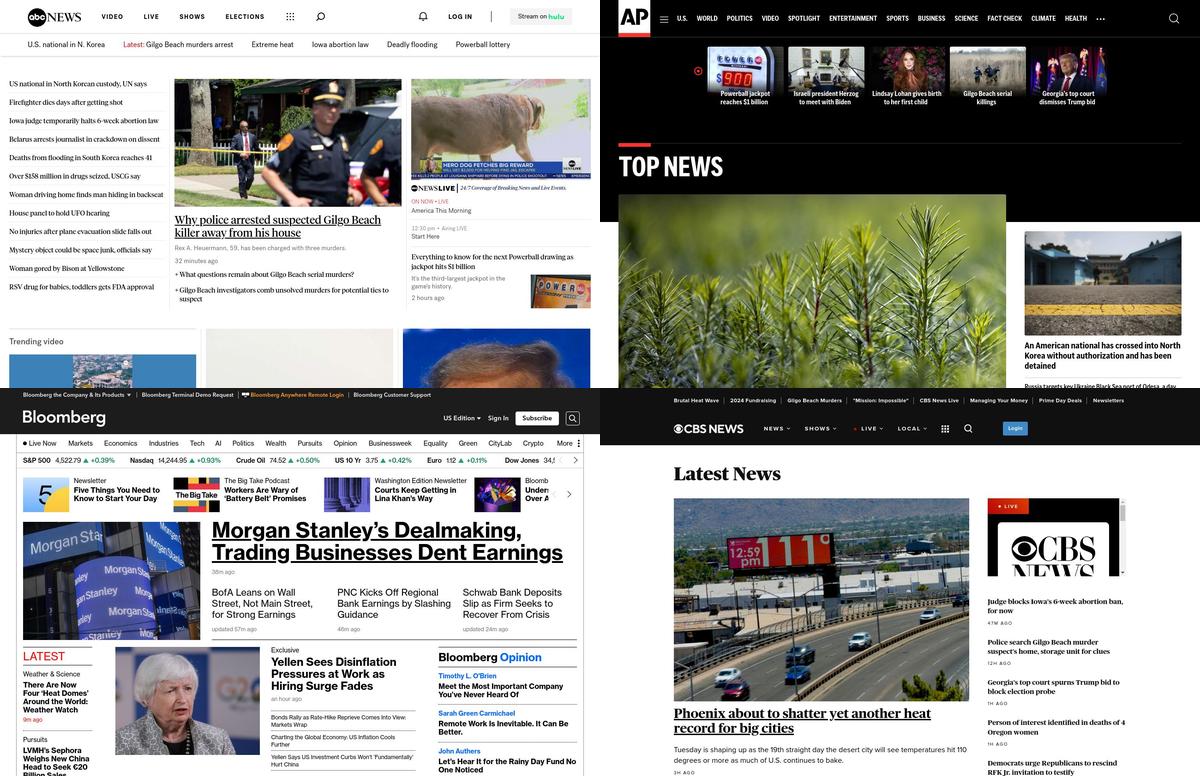Open the CBS News apps grid icon
The width and height of the screenshot is (1200, 776).
click(945, 428)
